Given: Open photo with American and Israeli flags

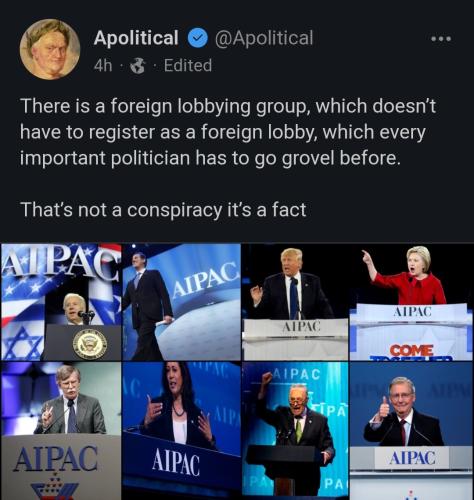Looking at the screenshot, I should click(61, 302).
